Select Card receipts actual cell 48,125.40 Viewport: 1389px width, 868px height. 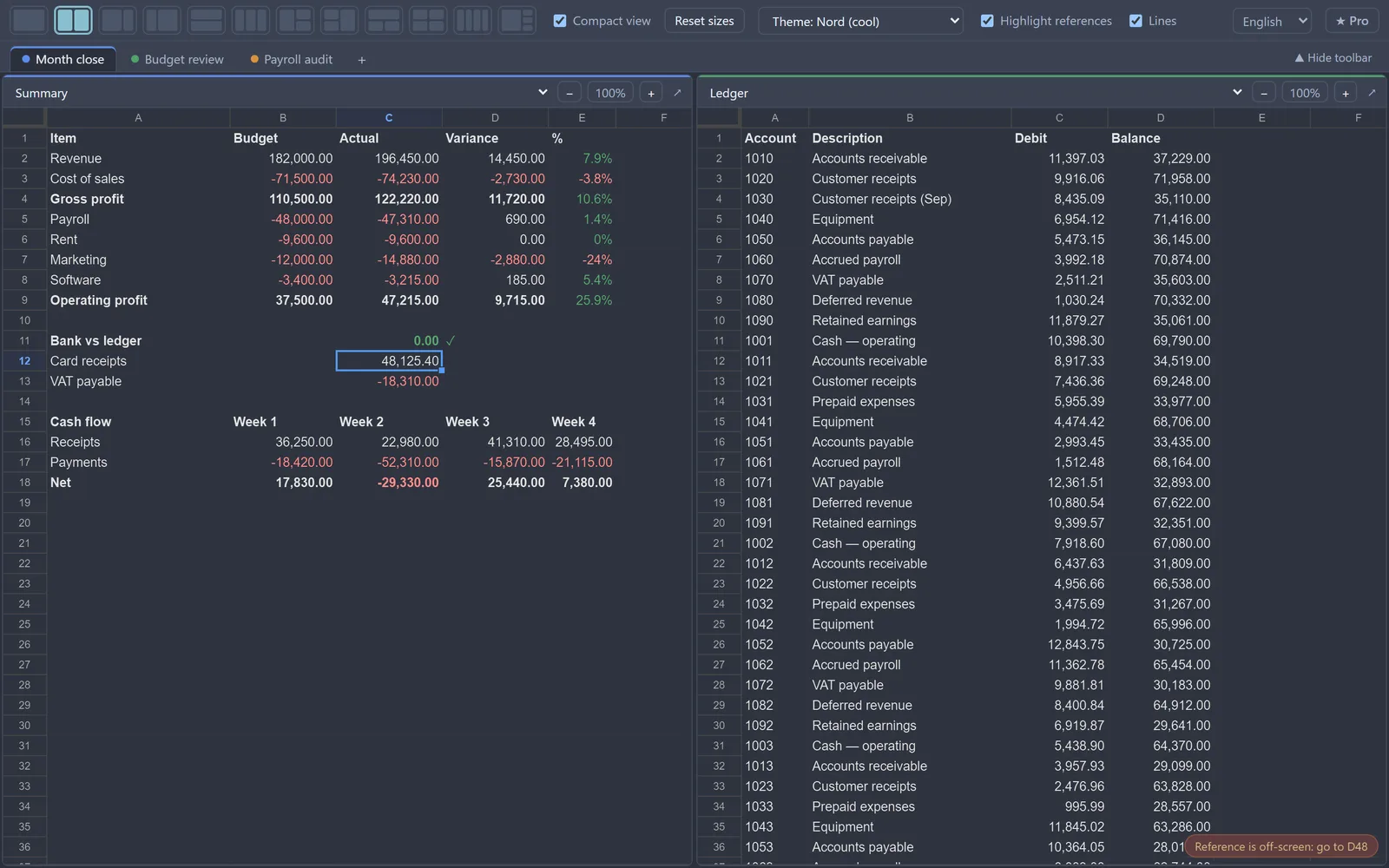tap(389, 361)
